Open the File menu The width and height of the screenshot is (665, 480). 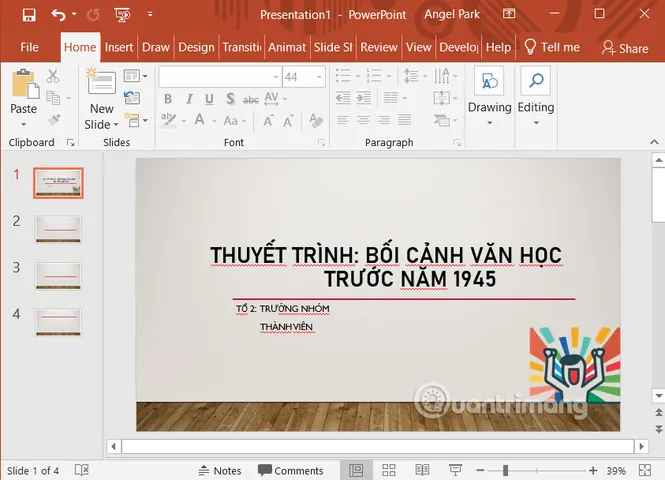click(29, 47)
